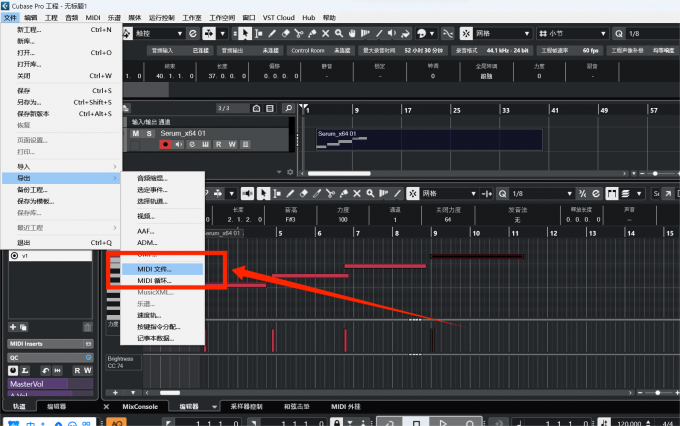The width and height of the screenshot is (680, 426).
Task: Open the grid type 小节 dropdown
Action: tap(572, 33)
